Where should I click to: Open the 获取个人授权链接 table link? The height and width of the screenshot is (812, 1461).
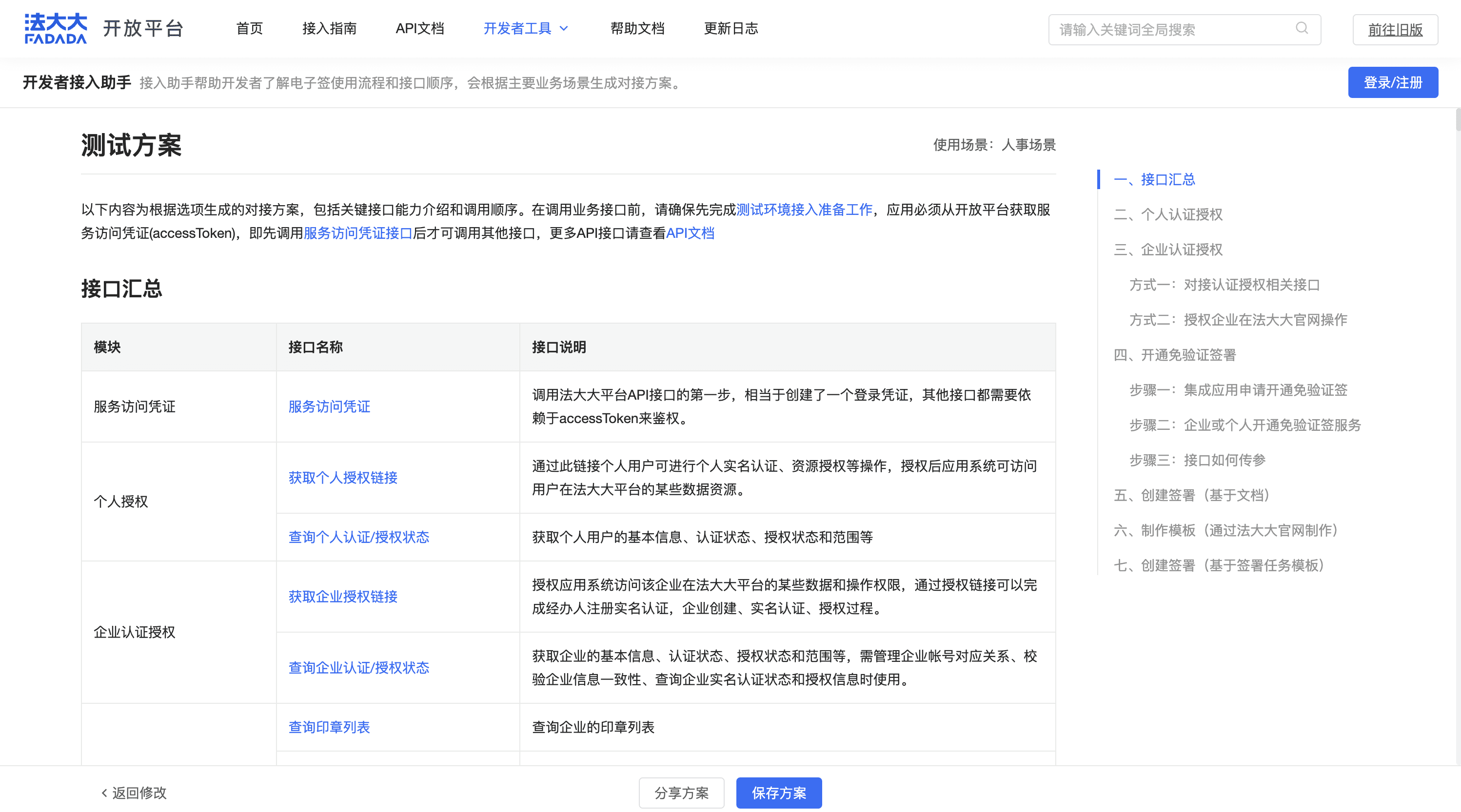click(342, 478)
